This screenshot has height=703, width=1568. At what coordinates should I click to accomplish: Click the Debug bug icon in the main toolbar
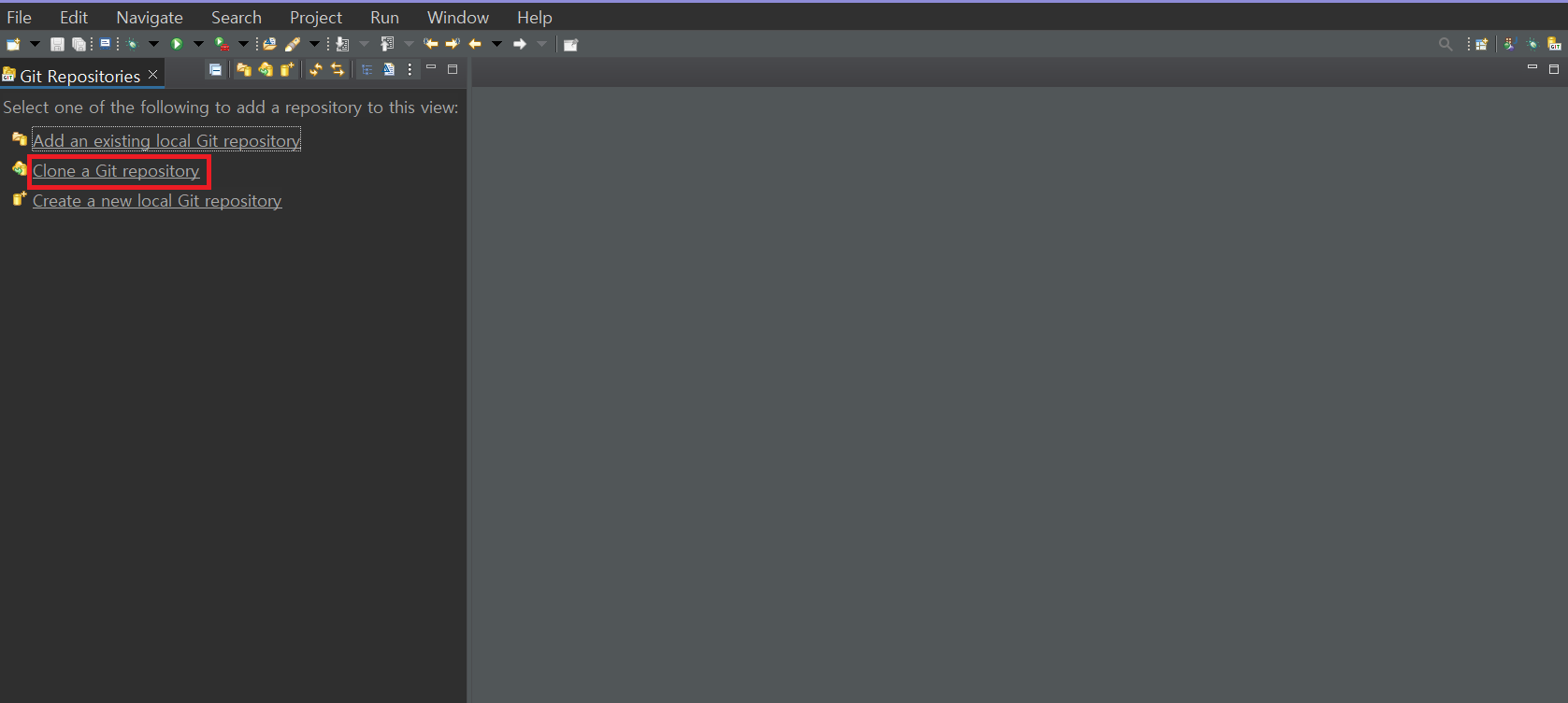(133, 44)
